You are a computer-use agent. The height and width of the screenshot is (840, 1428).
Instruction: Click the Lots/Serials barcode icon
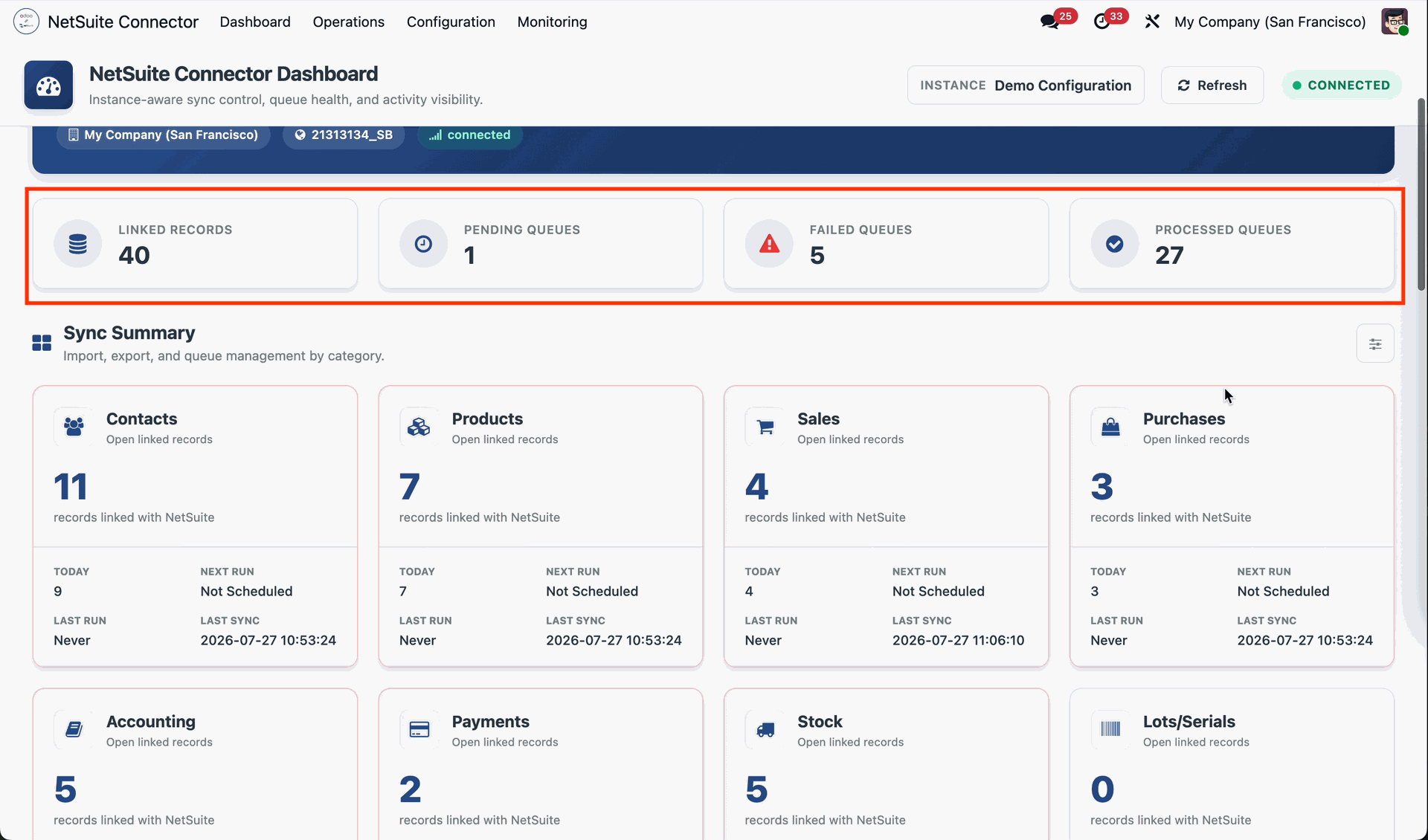1110,729
